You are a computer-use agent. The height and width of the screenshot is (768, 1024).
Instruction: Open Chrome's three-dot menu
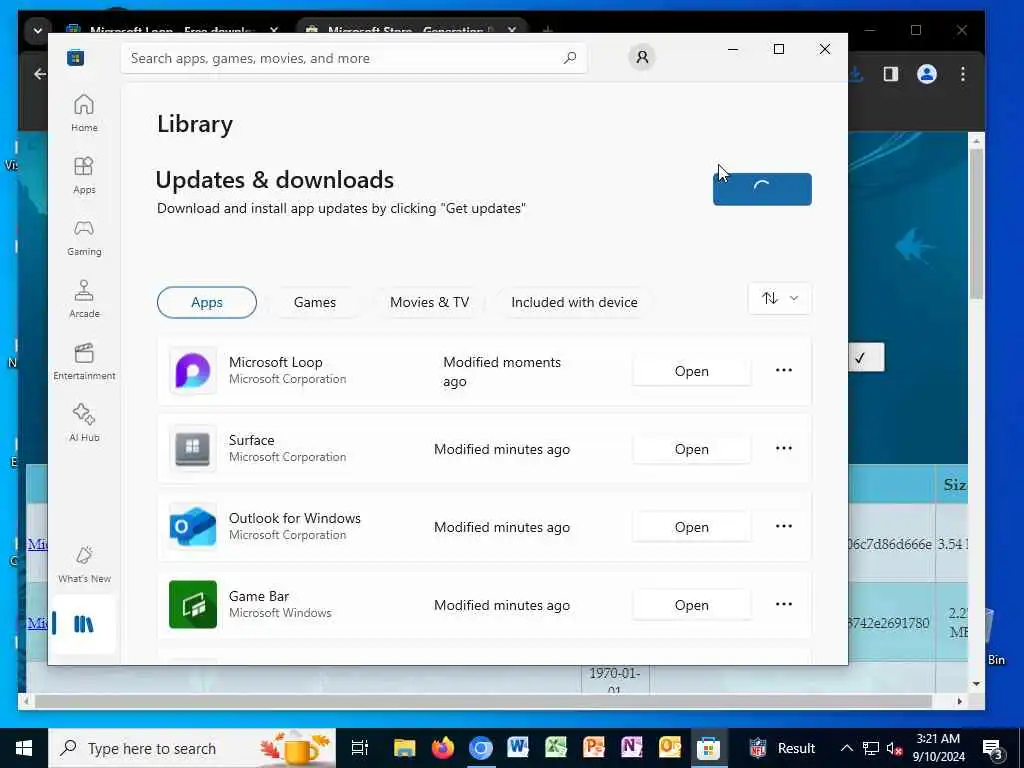pos(963,74)
